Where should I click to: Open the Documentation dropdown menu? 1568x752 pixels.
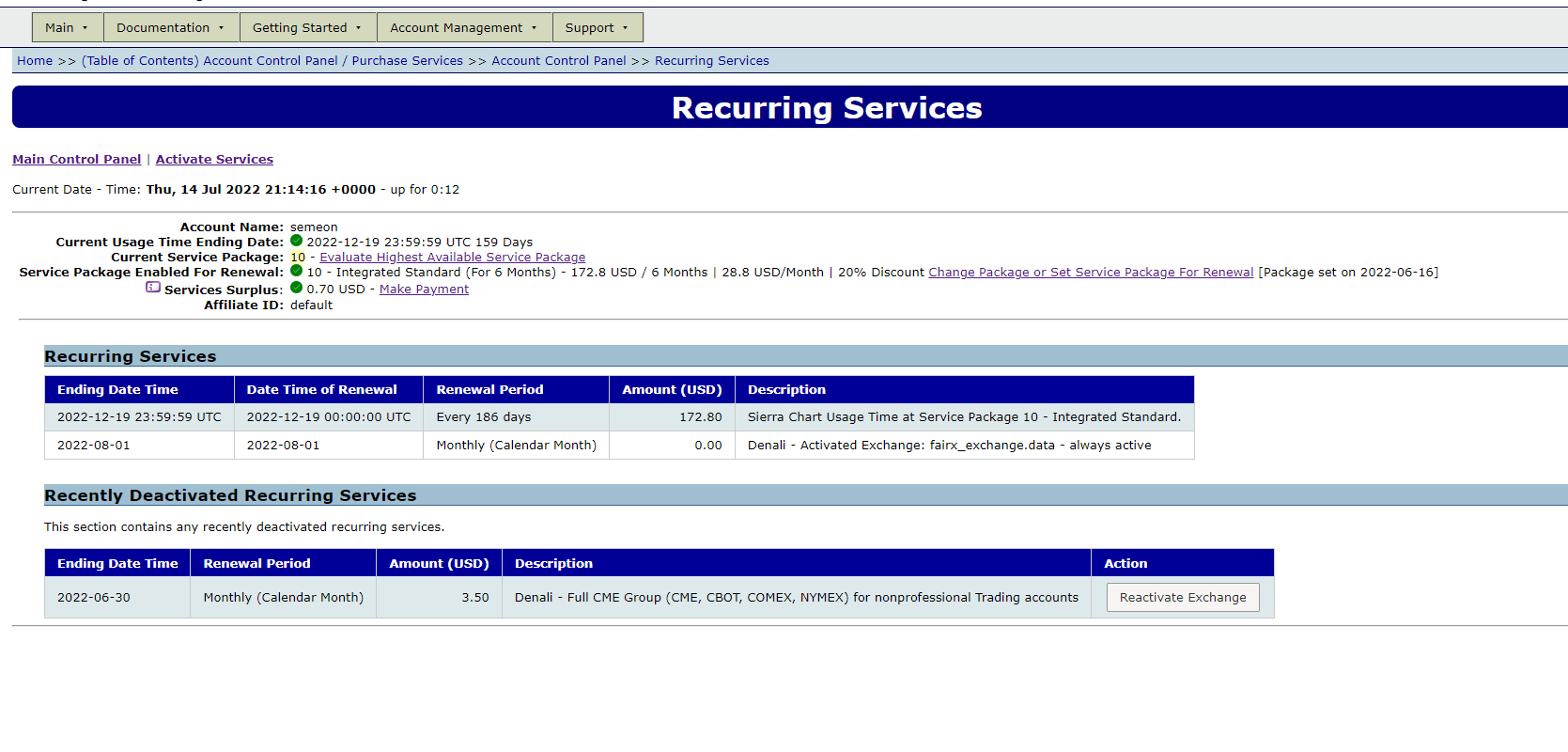pyautogui.click(x=171, y=27)
